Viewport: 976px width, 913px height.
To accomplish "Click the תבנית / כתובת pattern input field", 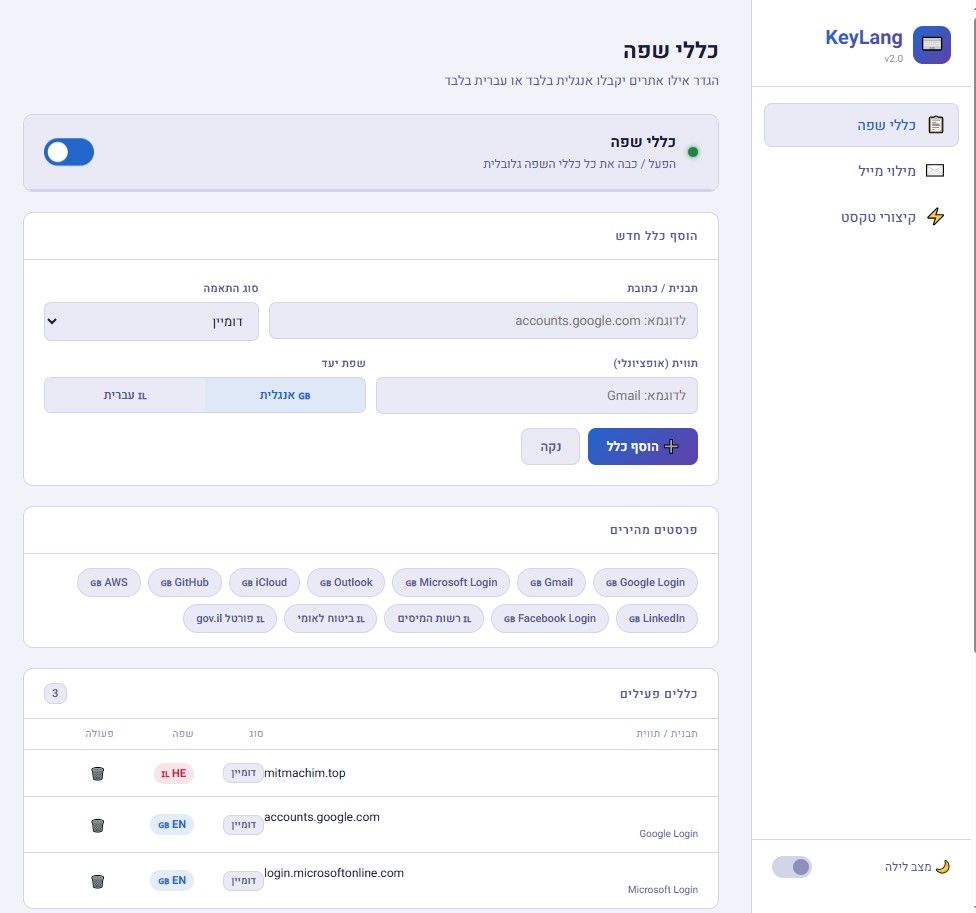I will [483, 321].
